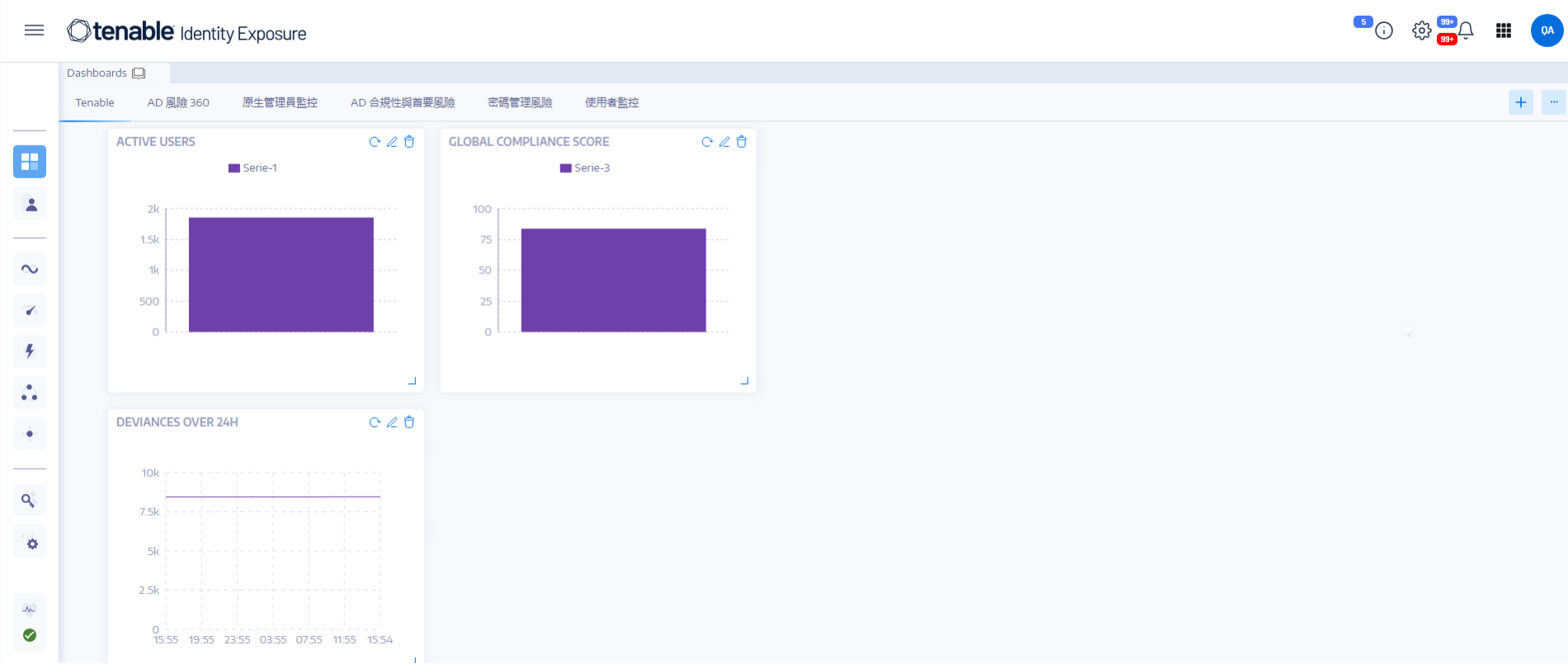Edit the Deviances Over 24H widget

[x=392, y=422]
